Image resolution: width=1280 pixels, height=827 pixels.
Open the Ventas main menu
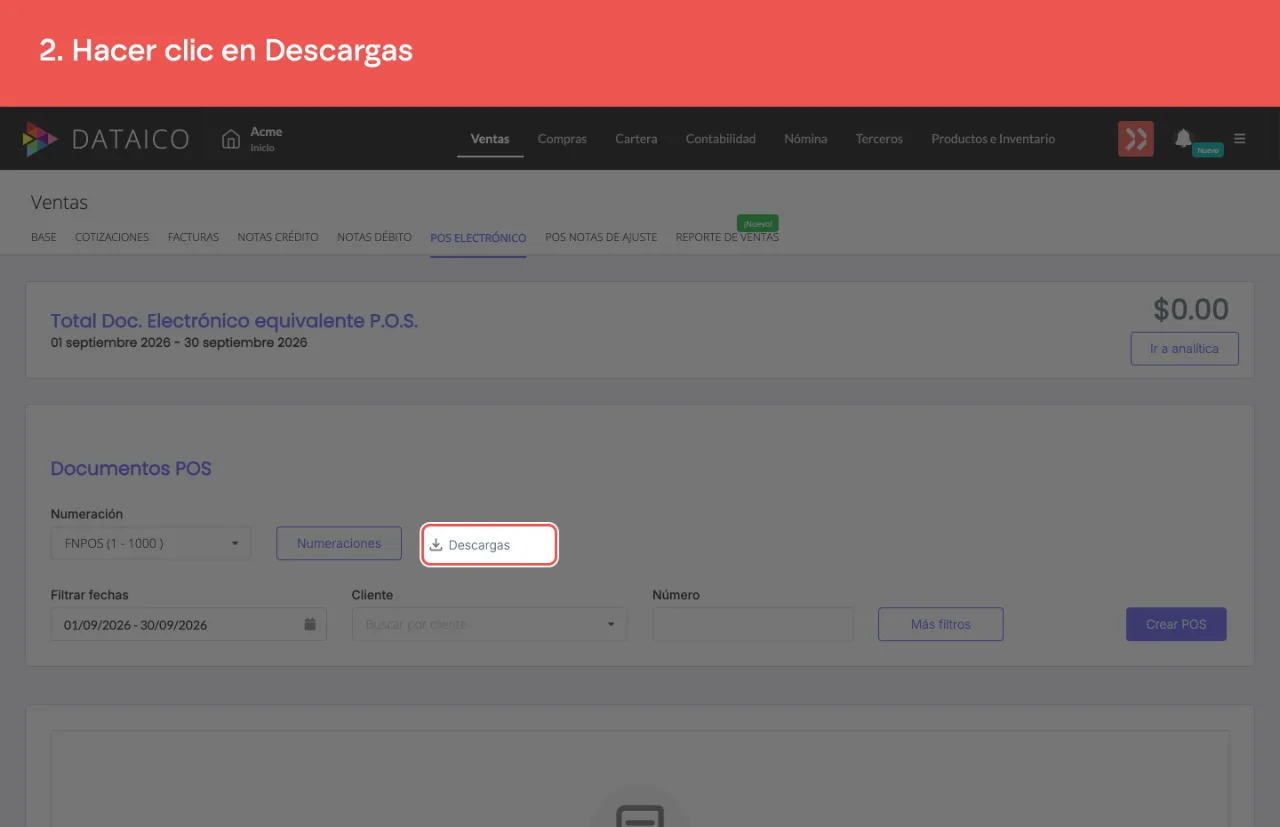[490, 139]
